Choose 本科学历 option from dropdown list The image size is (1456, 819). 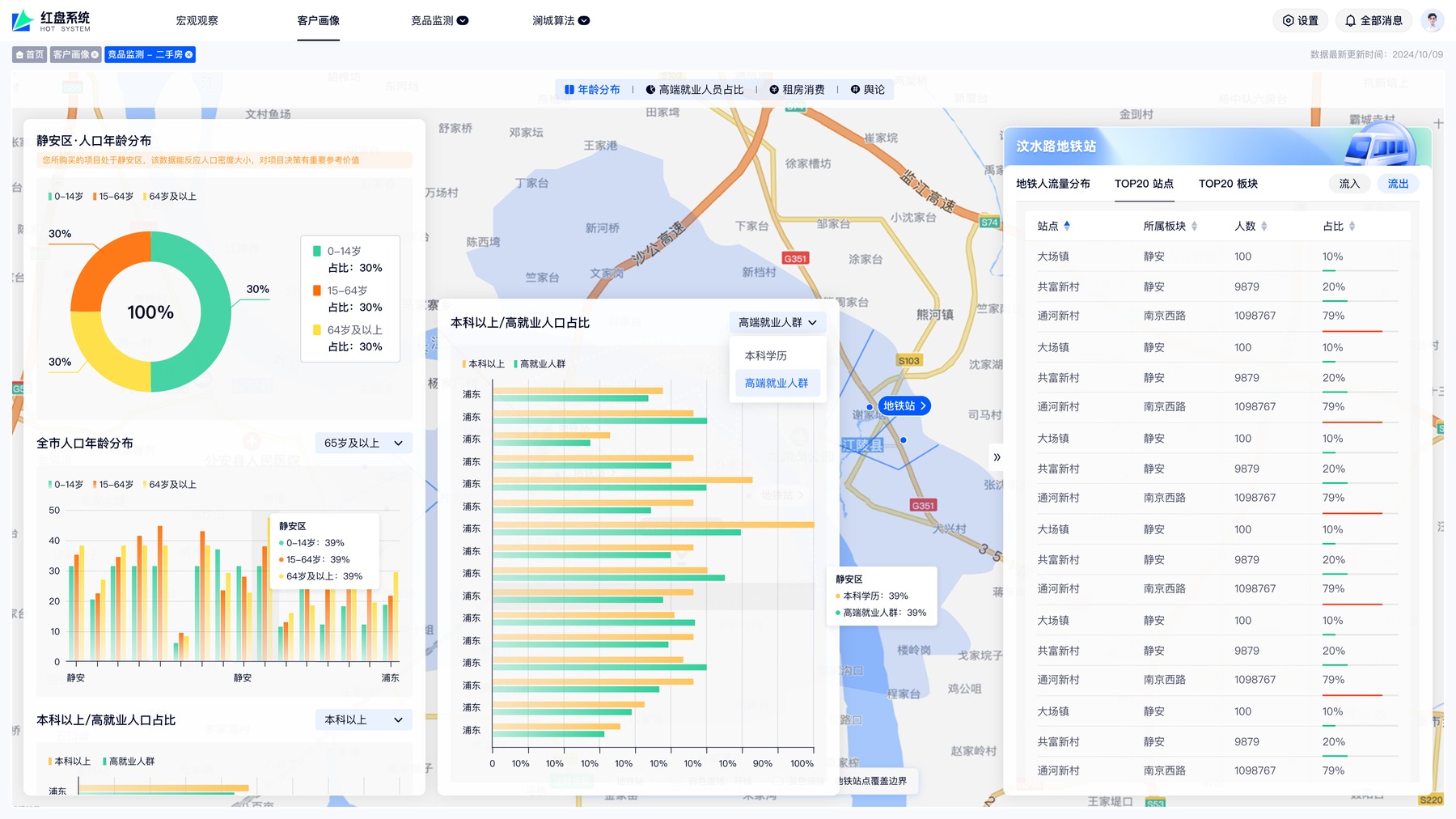[x=765, y=356]
